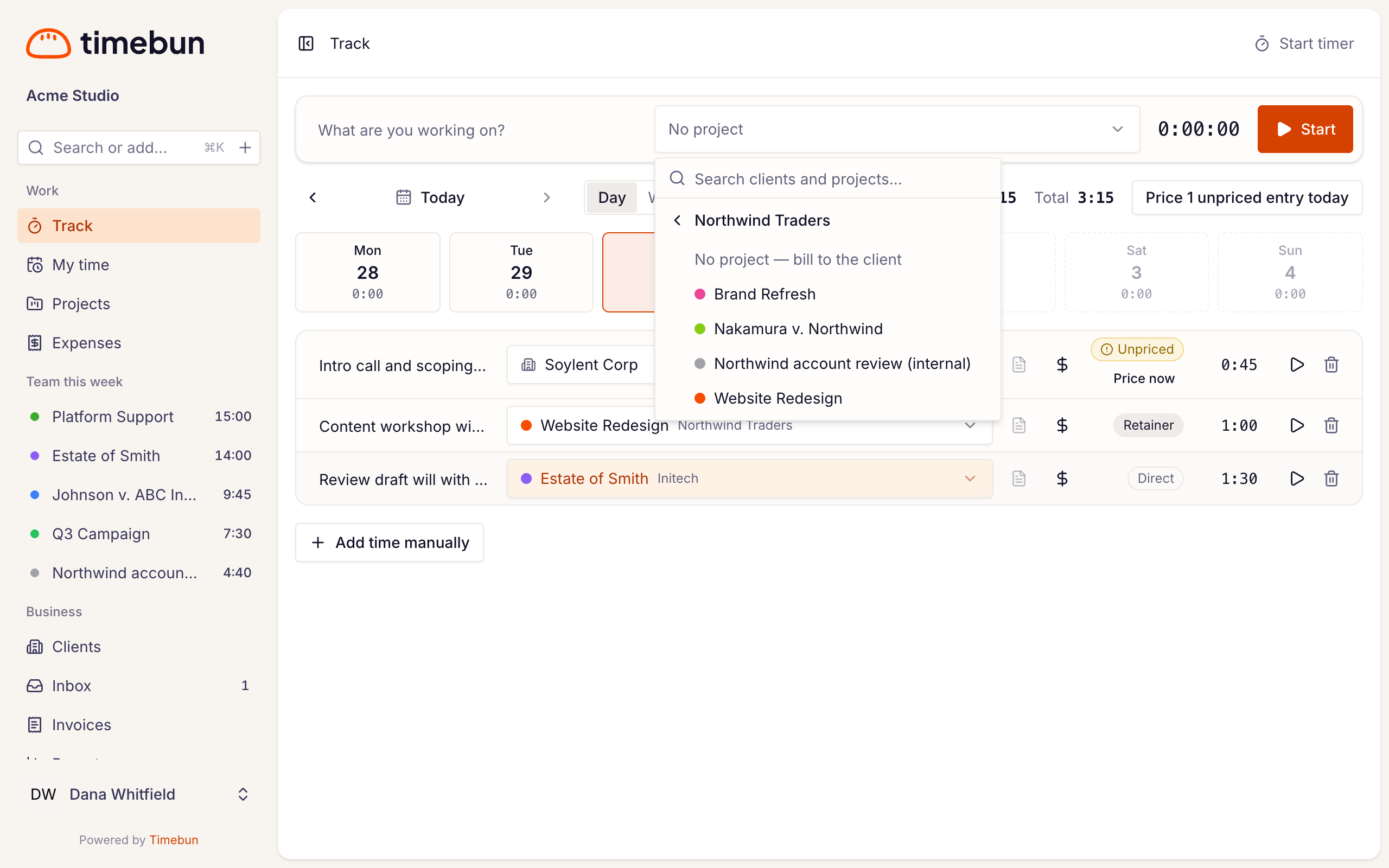Select Nakamura v. Northwind project
The width and height of the screenshot is (1389, 868).
[x=827, y=329]
